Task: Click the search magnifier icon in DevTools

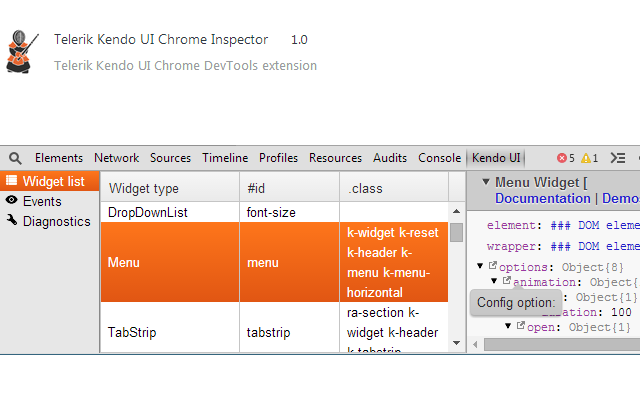Action: [15, 158]
